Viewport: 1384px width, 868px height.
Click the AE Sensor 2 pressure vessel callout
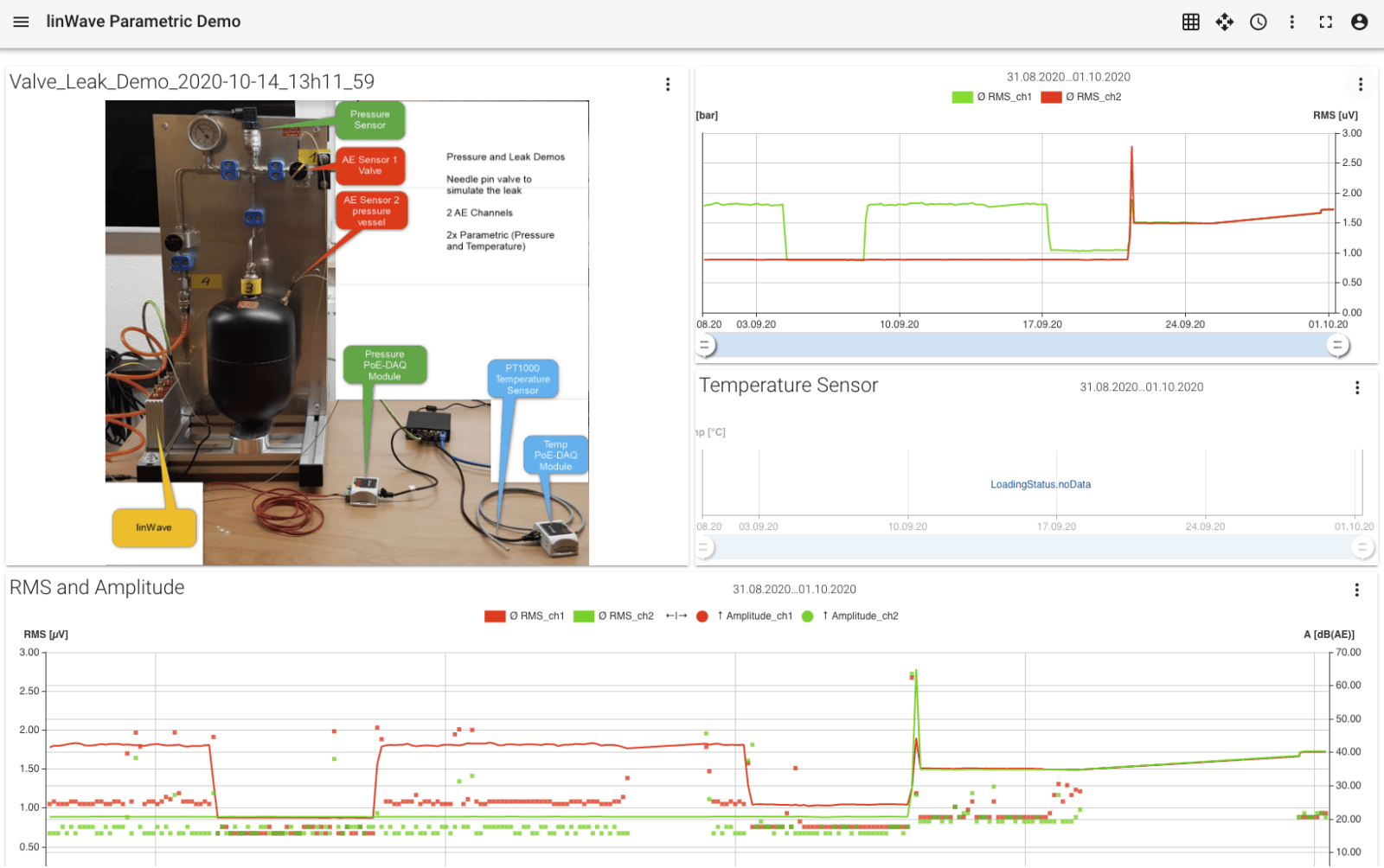[372, 211]
